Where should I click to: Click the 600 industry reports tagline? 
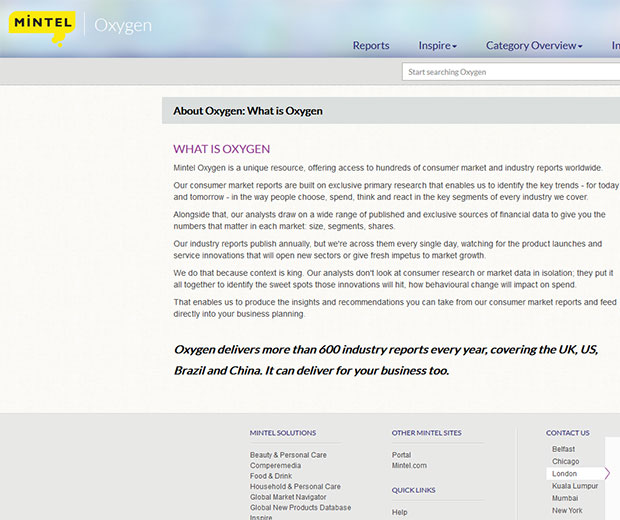tap(386, 360)
